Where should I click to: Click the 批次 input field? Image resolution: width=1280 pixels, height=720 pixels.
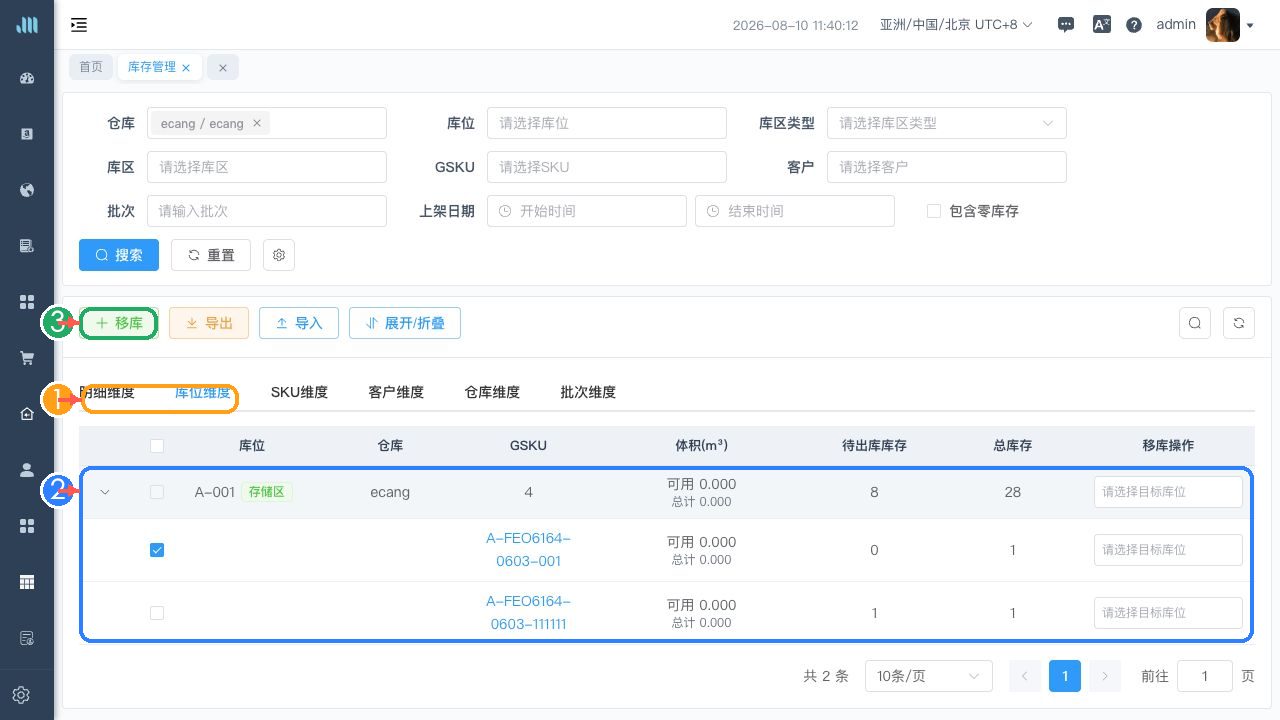[x=267, y=211]
